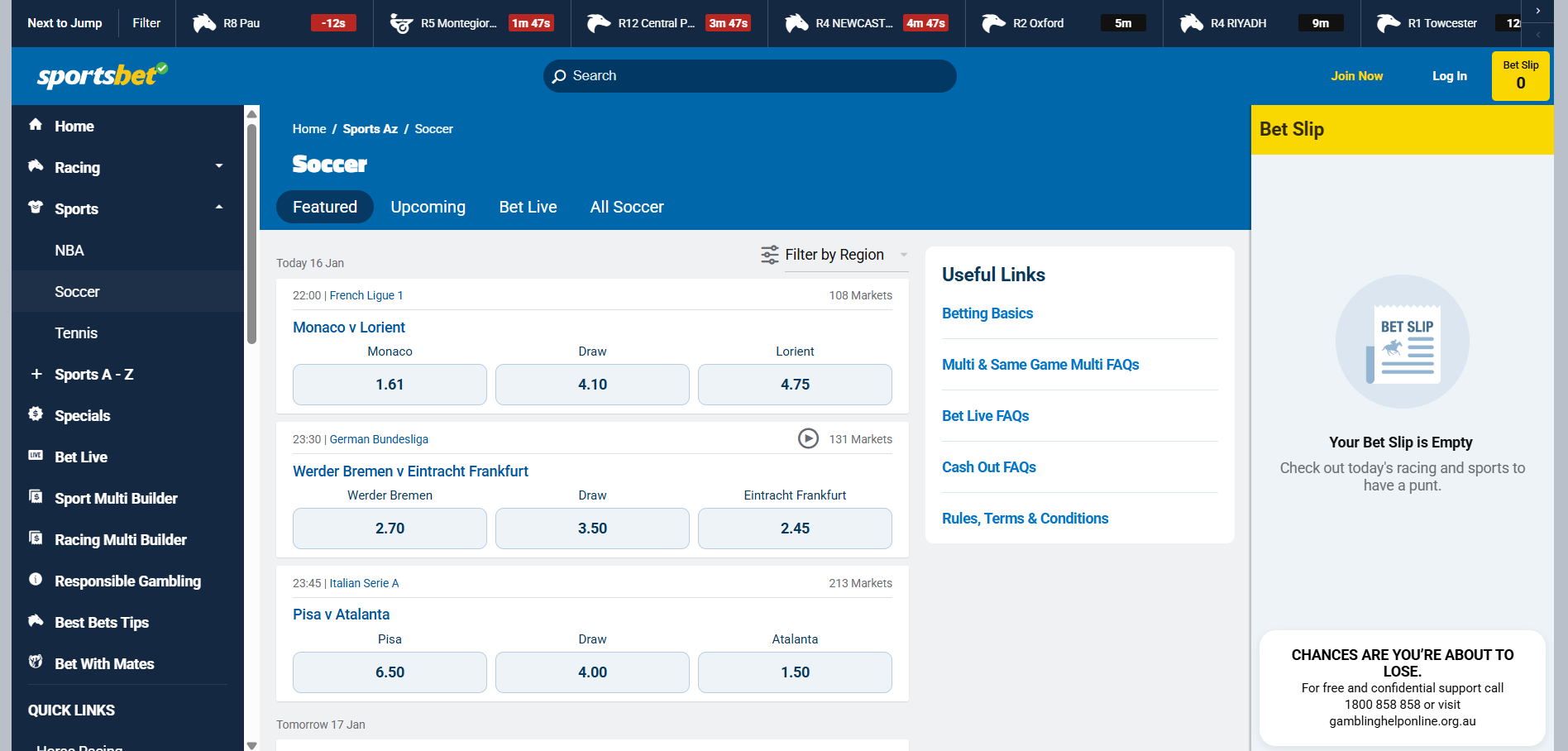Click the Sports trophy icon in sidebar
1568x751 pixels.
coord(36,208)
